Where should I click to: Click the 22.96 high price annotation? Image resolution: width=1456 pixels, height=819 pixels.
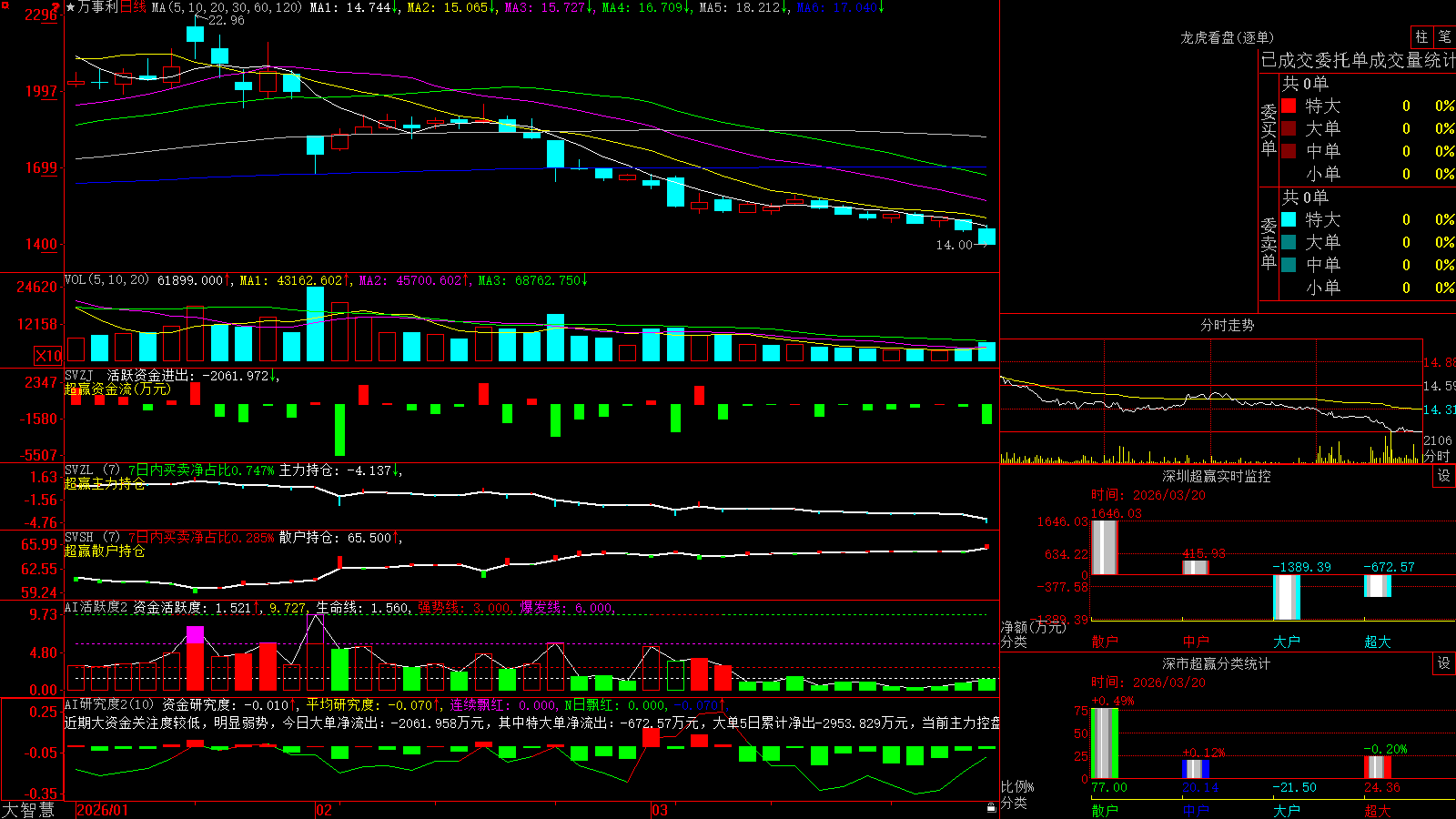[226, 20]
